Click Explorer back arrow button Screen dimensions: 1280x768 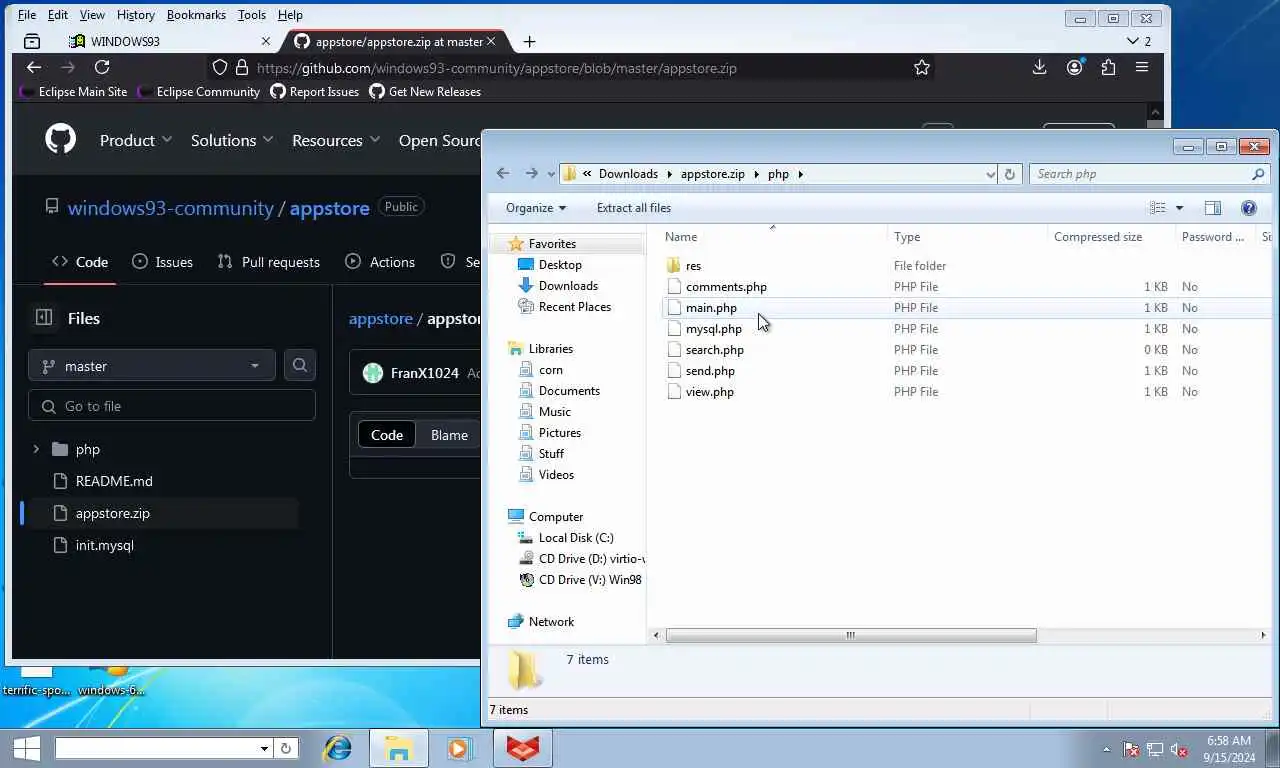point(503,173)
